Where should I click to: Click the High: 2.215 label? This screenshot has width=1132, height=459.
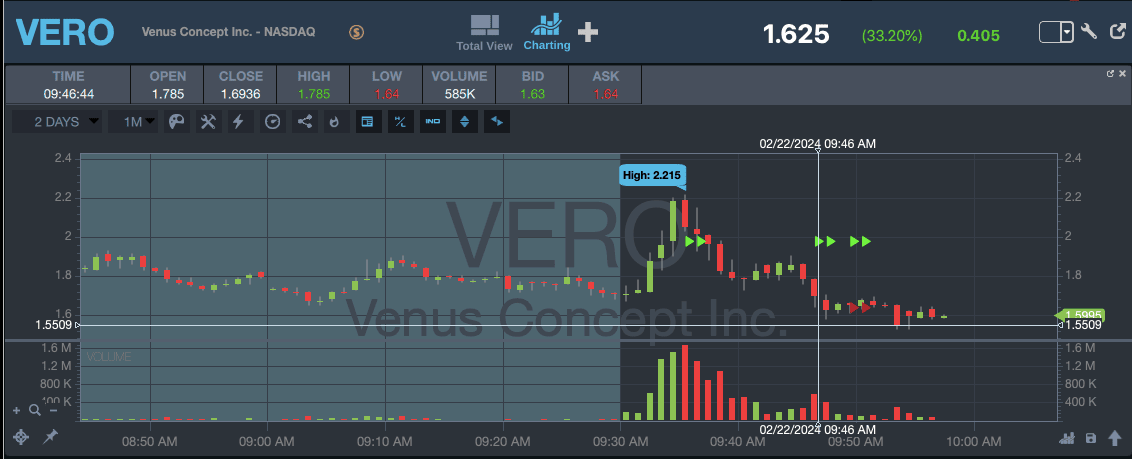pyautogui.click(x=652, y=175)
